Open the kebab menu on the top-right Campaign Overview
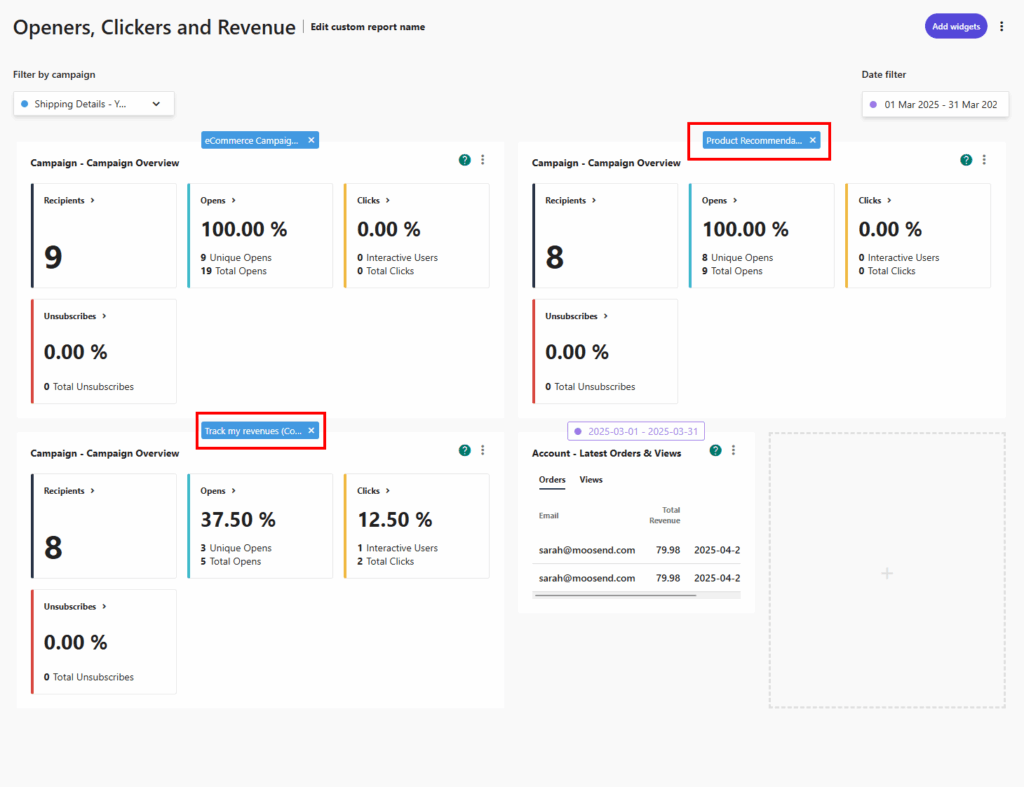Screen dimensions: 1024x787 coord(984,159)
